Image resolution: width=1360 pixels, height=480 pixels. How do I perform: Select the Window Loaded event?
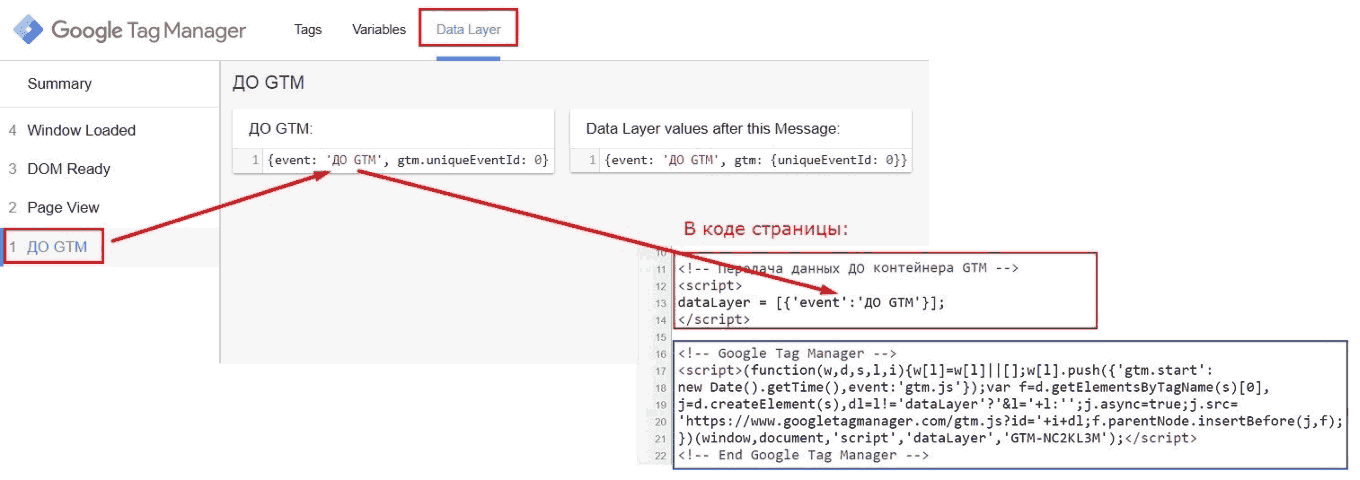click(x=81, y=130)
